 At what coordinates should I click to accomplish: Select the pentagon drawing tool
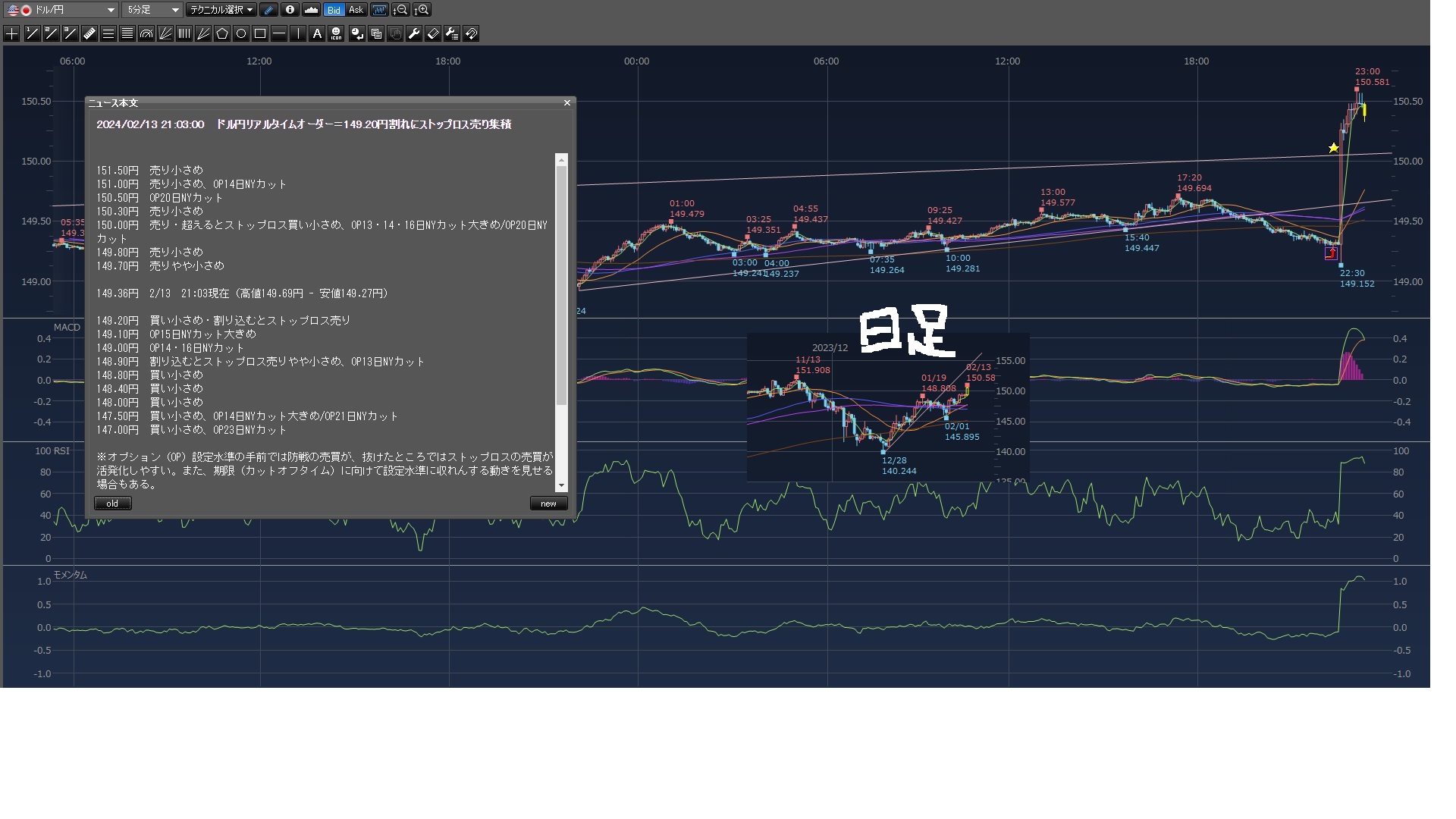pyautogui.click(x=222, y=33)
